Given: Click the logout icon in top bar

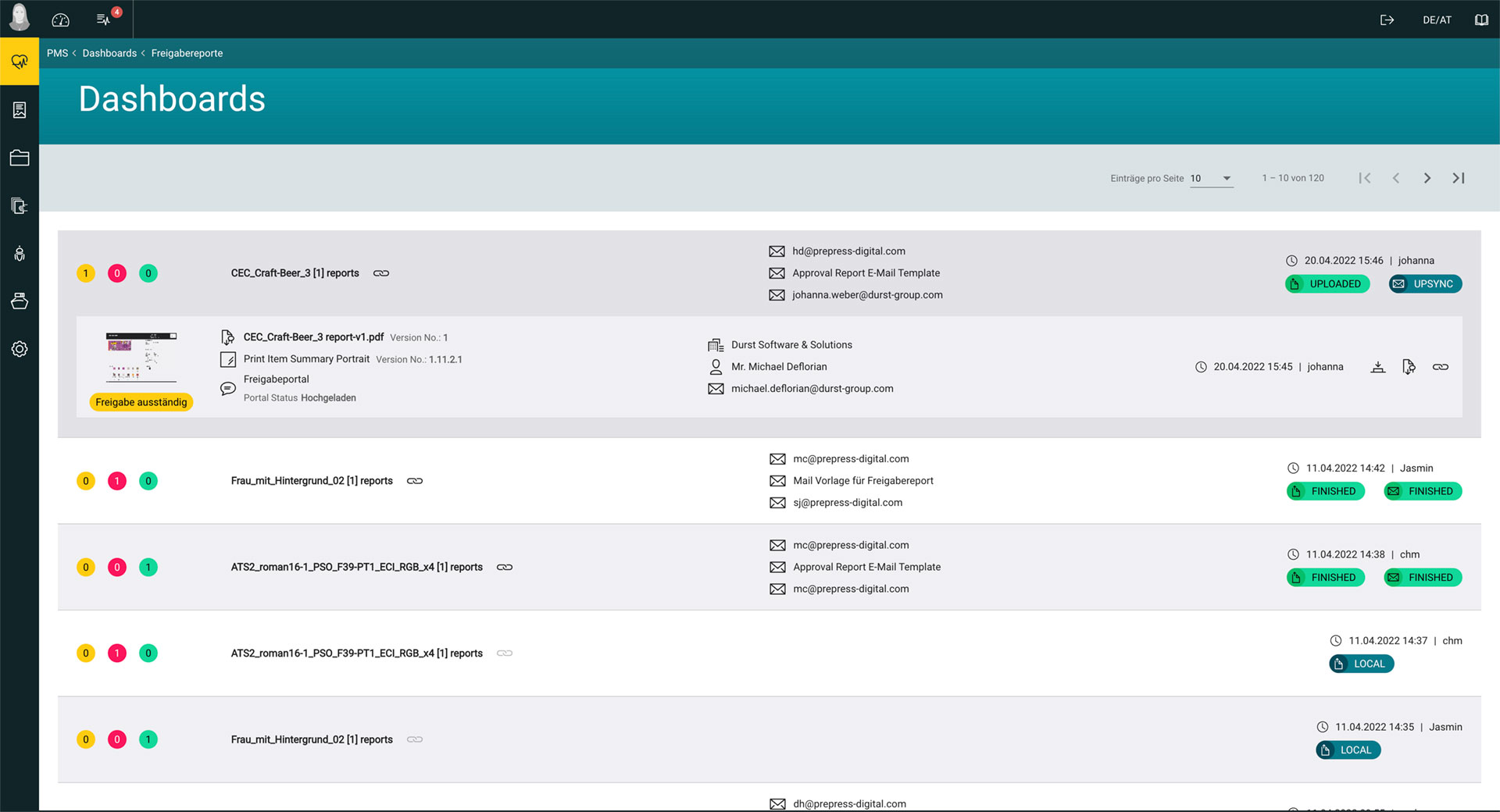Looking at the screenshot, I should coord(1387,20).
